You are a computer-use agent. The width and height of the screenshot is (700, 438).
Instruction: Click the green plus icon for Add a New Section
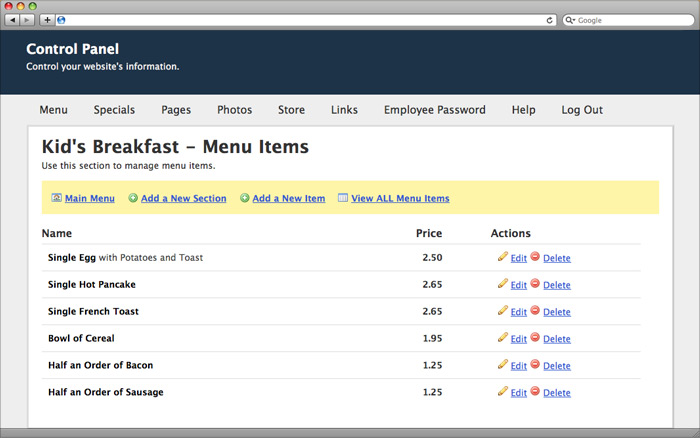[133, 198]
